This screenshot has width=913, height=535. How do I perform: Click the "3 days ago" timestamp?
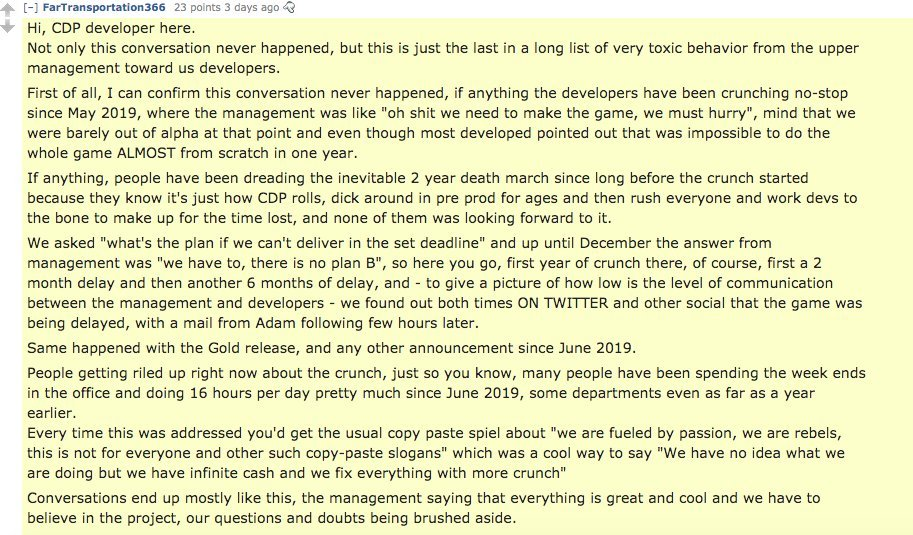(252, 8)
